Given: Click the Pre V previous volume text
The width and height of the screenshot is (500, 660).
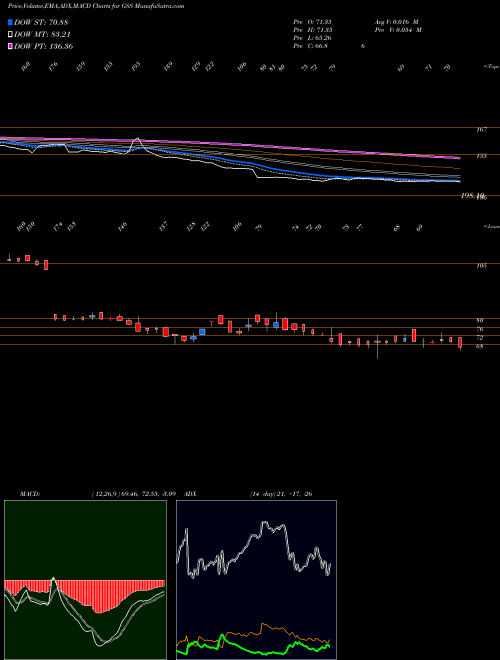Looking at the screenshot, I should pos(397,29).
